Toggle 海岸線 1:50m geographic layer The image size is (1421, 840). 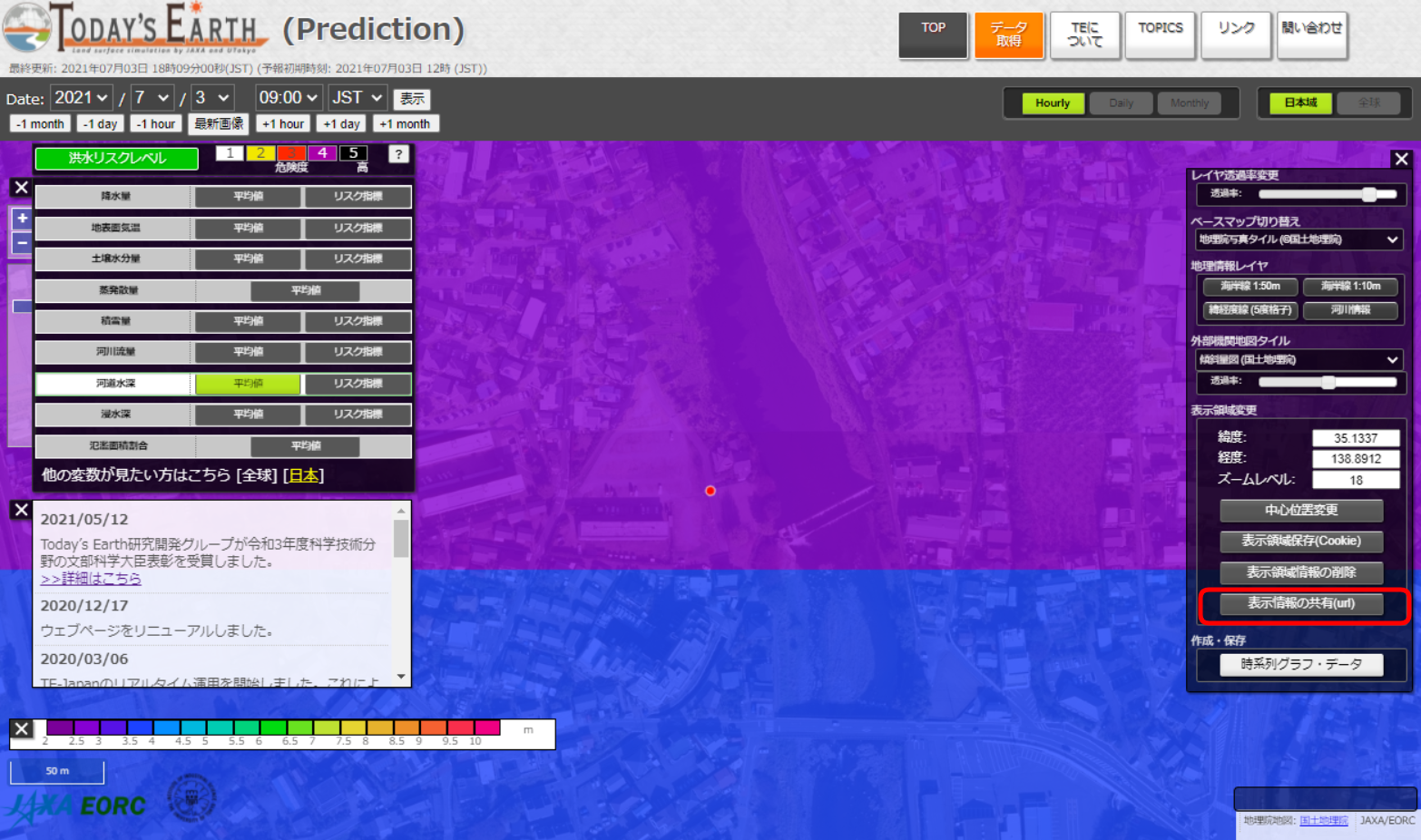[1249, 287]
